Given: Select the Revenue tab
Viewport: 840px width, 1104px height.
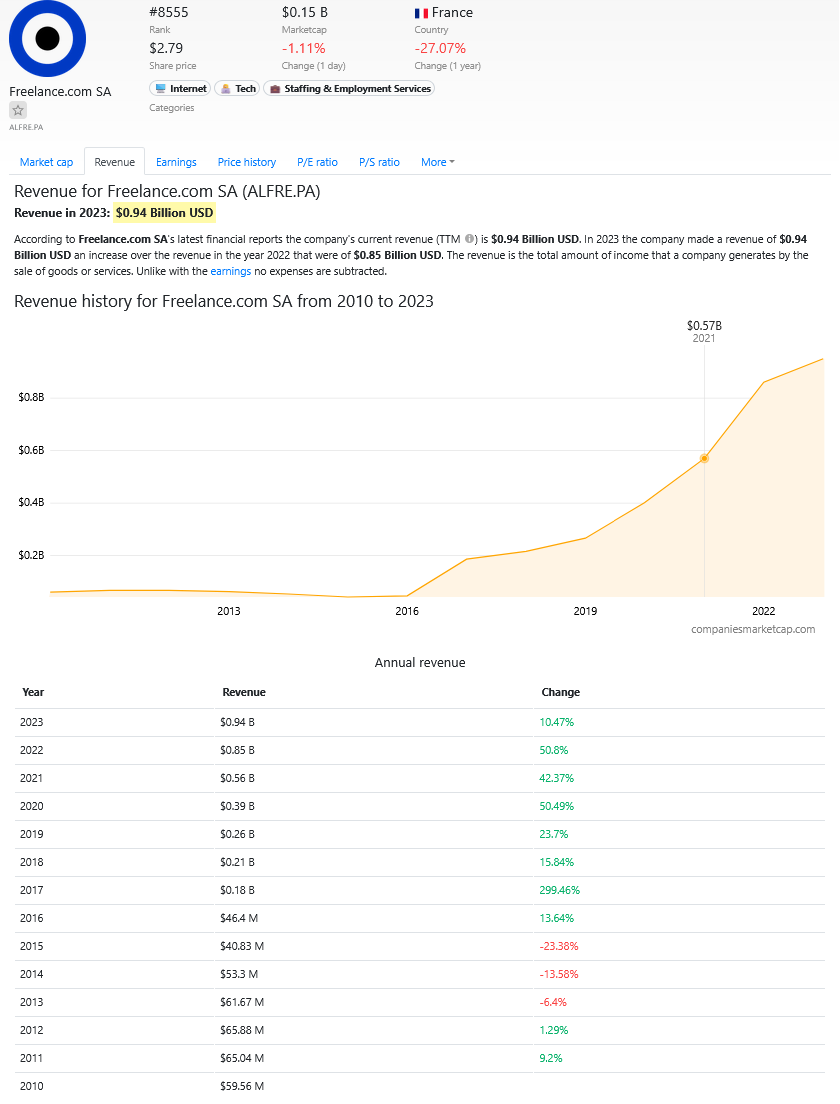Looking at the screenshot, I should point(115,162).
